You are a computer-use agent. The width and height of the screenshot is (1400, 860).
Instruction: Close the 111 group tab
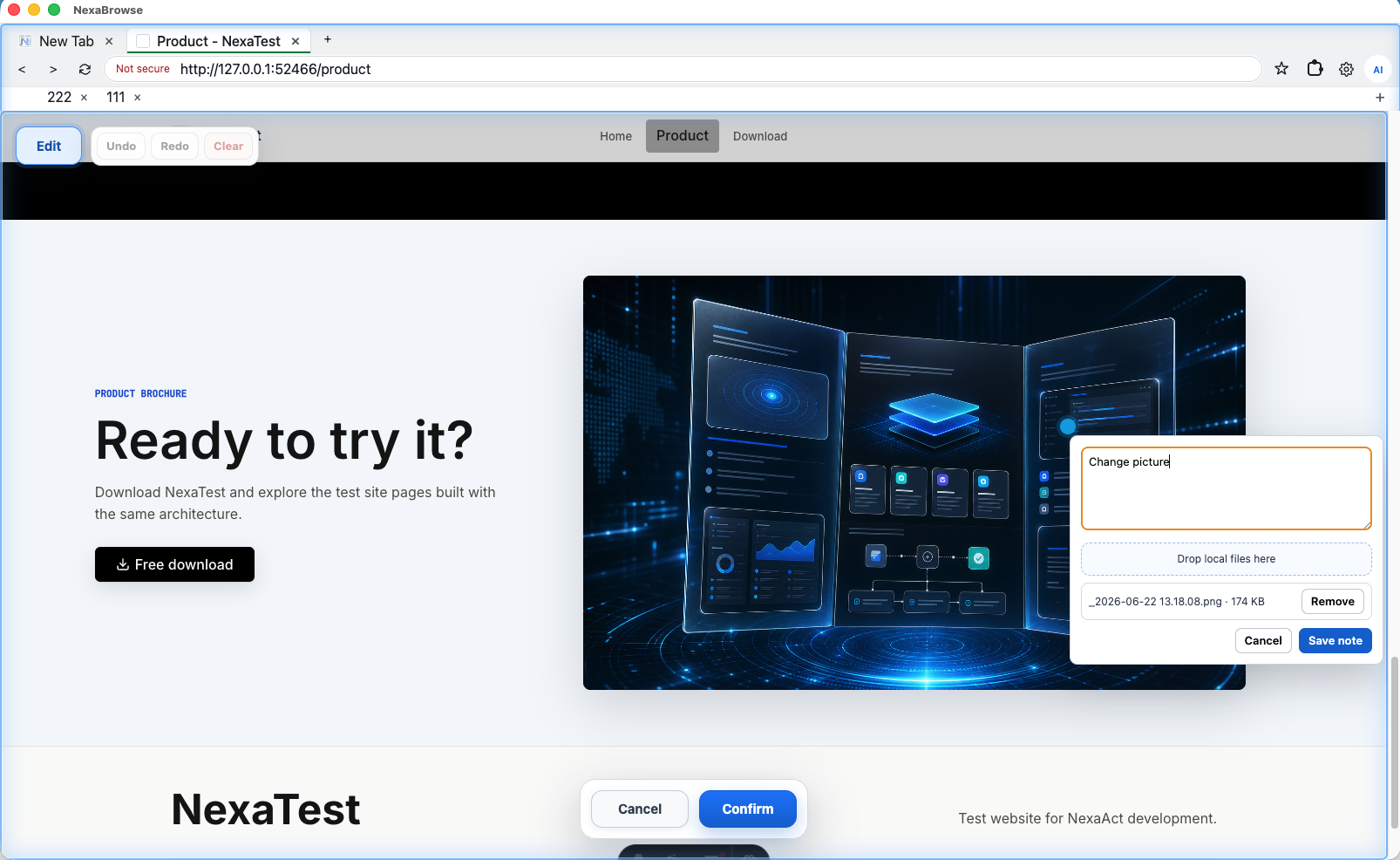coord(137,98)
